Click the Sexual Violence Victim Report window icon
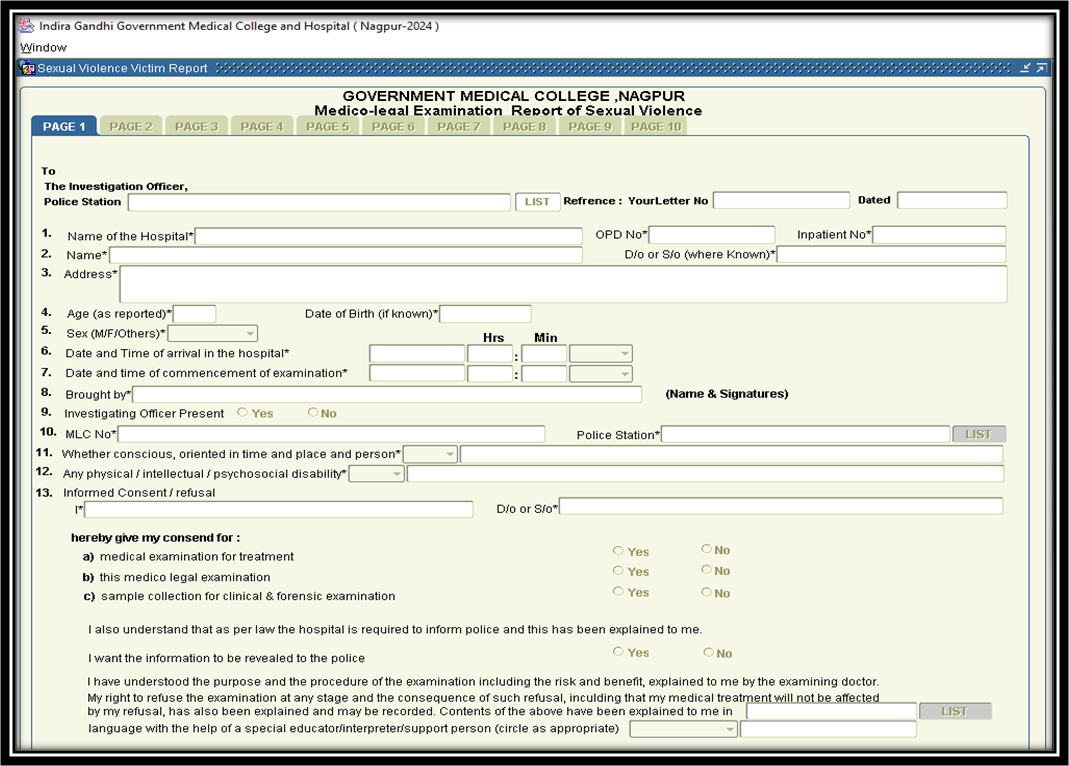The height and width of the screenshot is (766, 1069). [28, 69]
